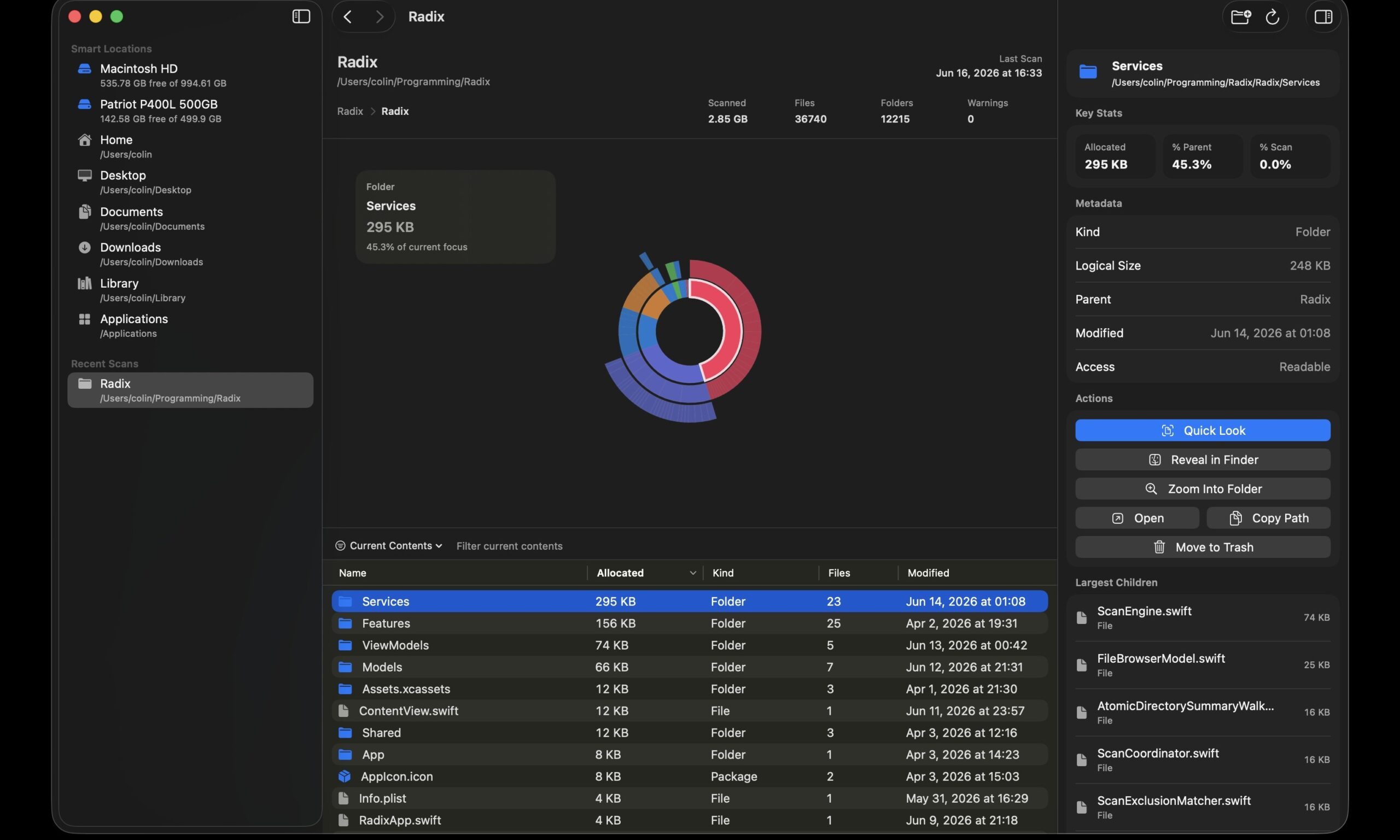Select the ViewModels folder row
Image resolution: width=1400 pixels, height=840 pixels.
(689, 645)
